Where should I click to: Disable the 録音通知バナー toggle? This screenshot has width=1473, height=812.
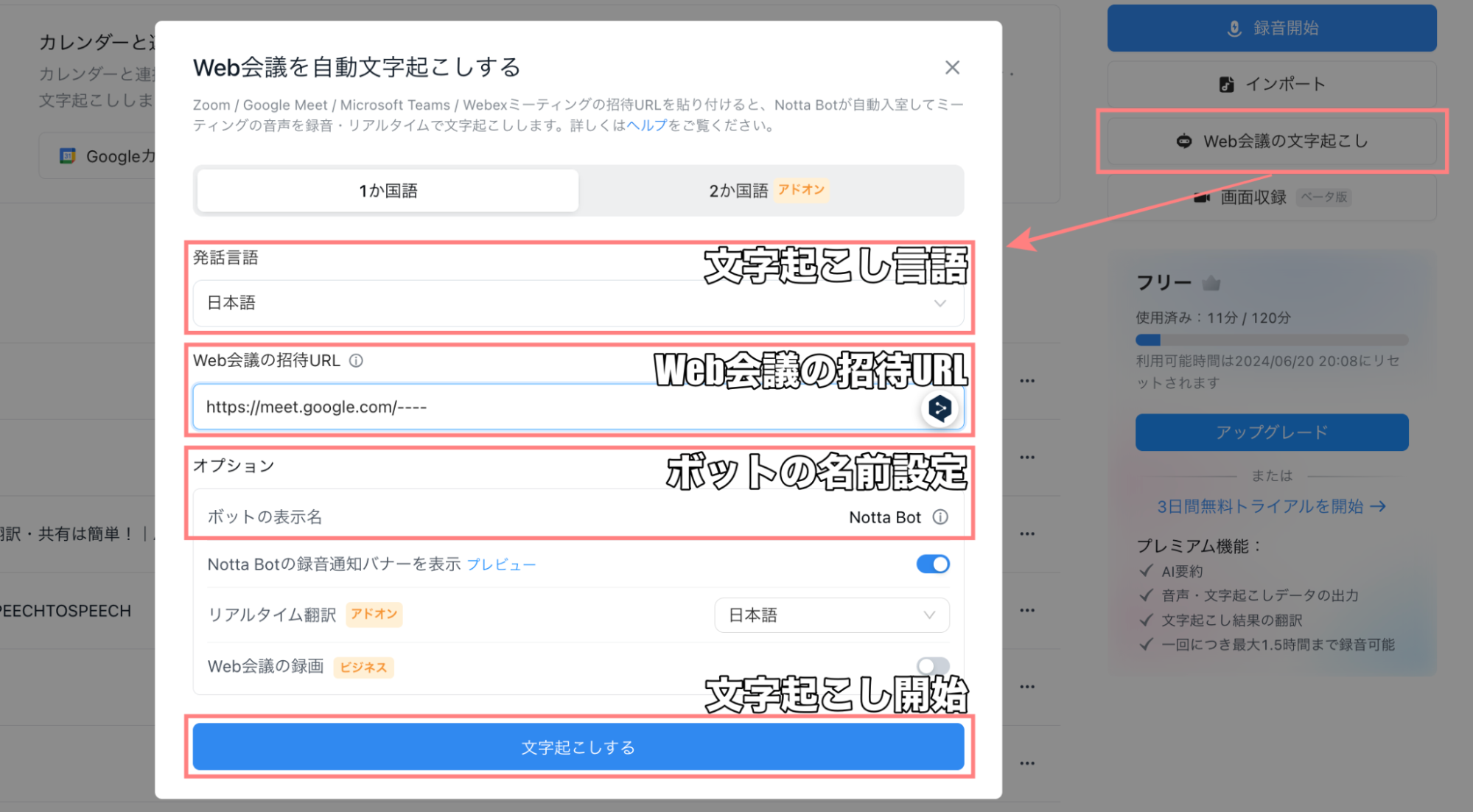point(932,564)
